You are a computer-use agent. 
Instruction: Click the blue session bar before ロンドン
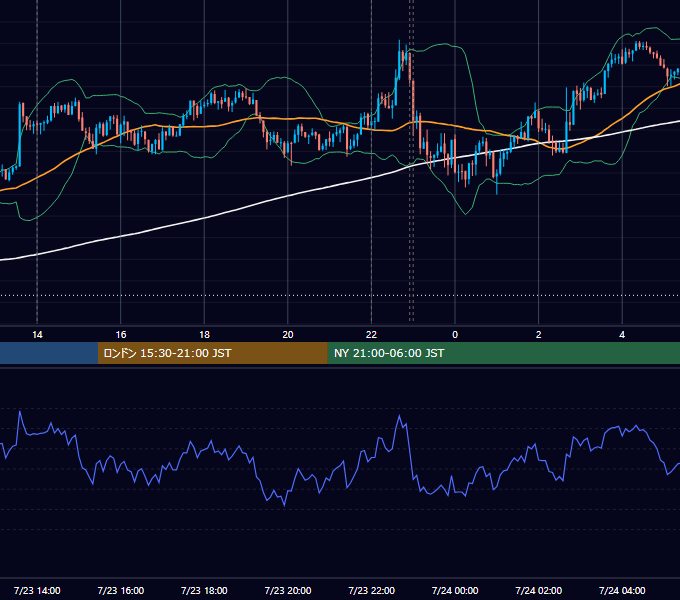tap(49, 353)
